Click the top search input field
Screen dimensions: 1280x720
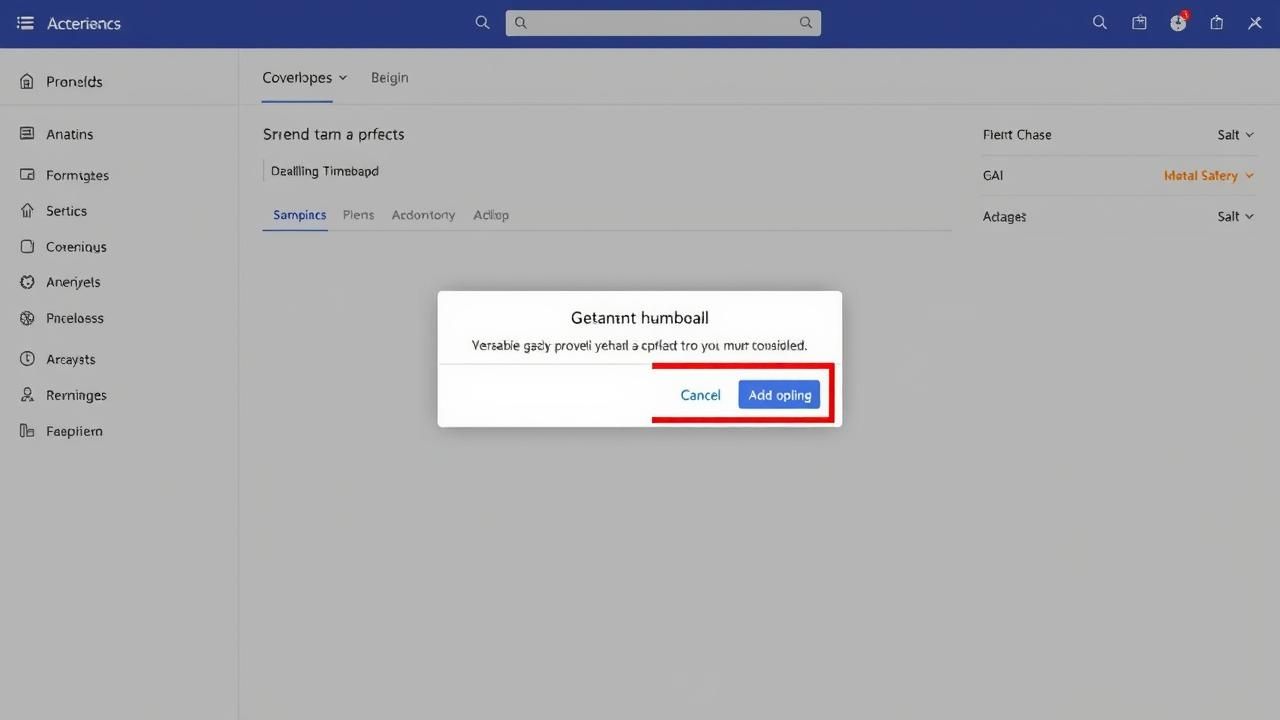coord(662,22)
